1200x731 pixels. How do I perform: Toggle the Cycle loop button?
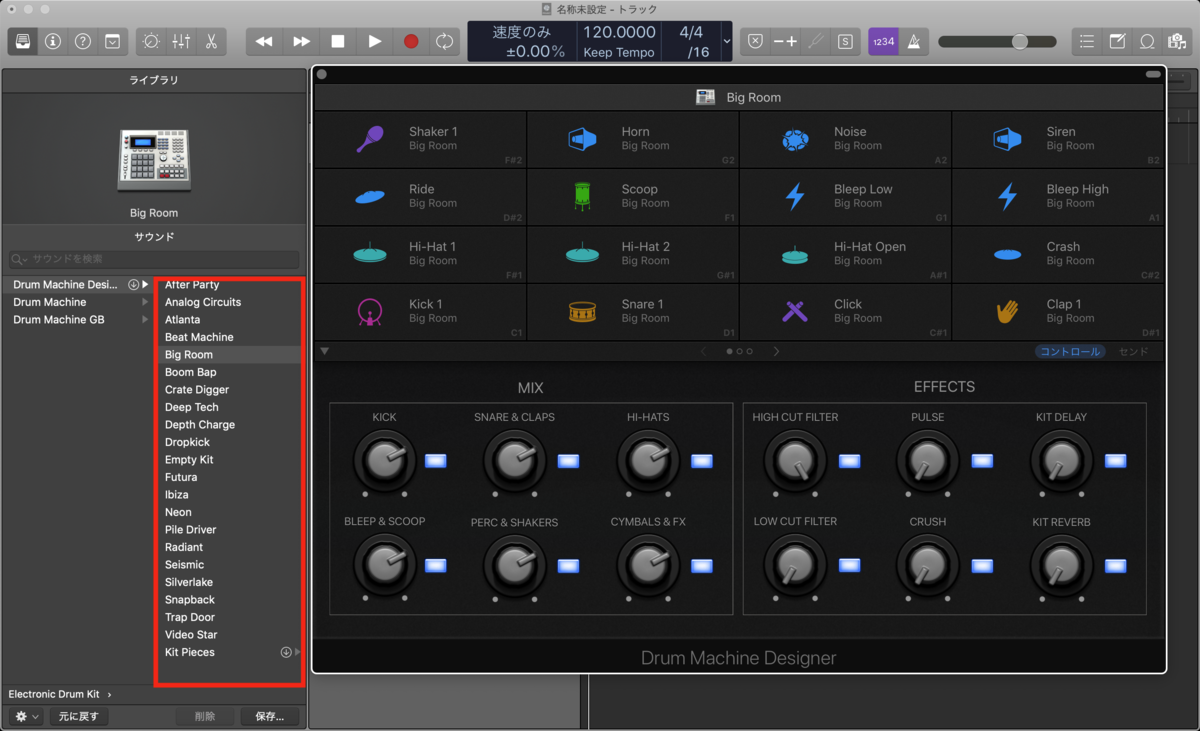coord(444,41)
